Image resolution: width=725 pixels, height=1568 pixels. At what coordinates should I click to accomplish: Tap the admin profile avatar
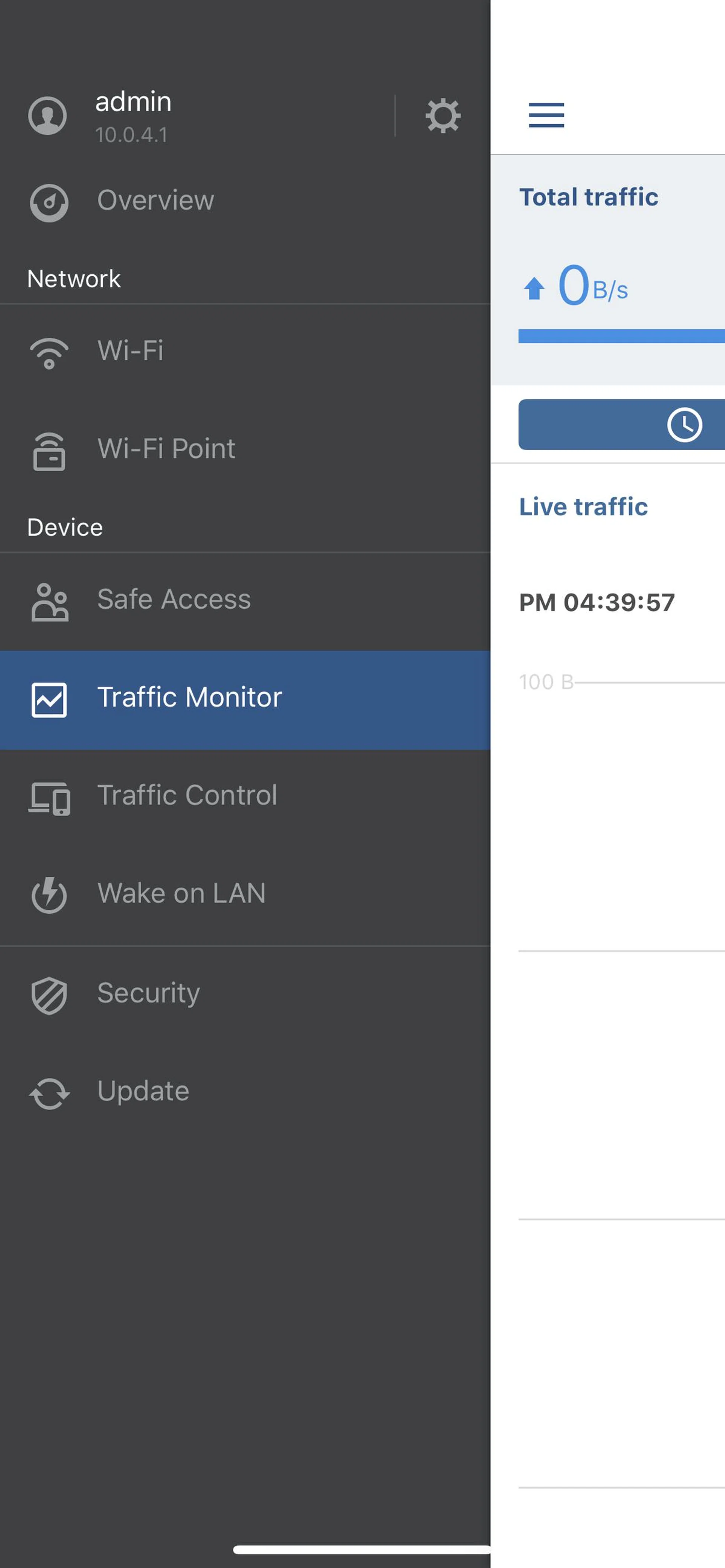click(x=48, y=115)
